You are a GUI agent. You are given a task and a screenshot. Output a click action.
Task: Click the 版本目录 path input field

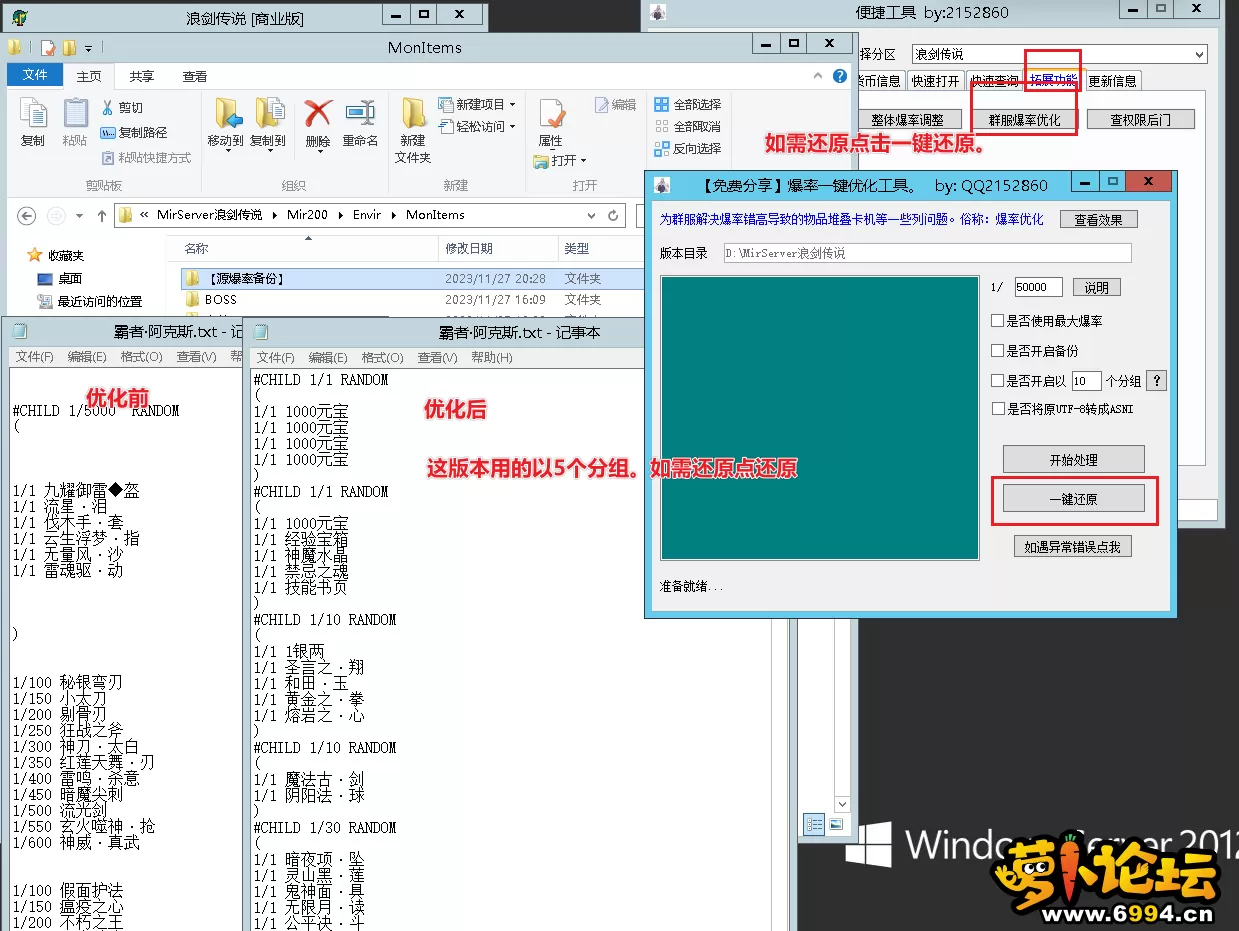927,253
